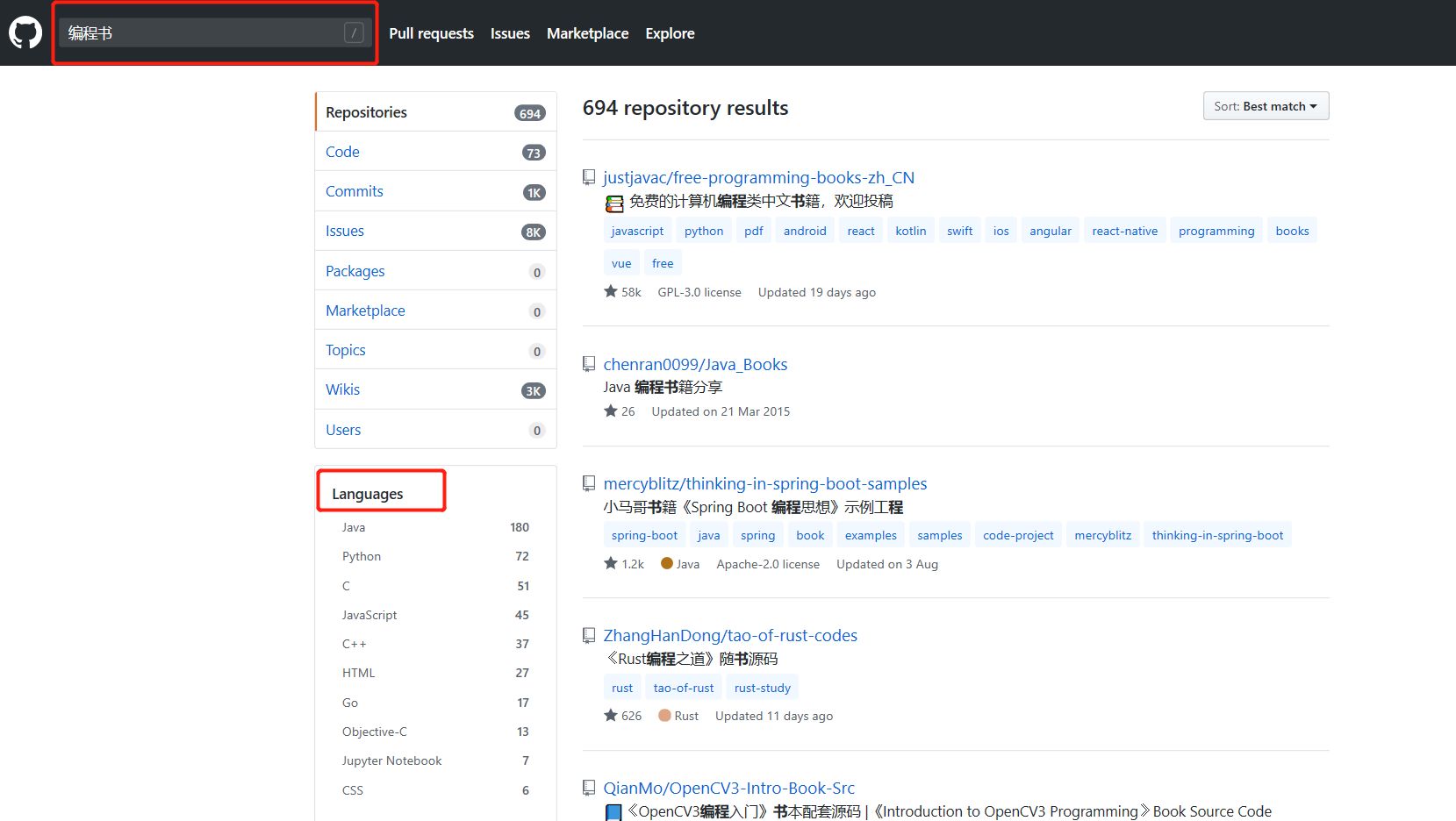Switch to Commits search results
Screen dimensions: 1456x821
click(x=436, y=191)
